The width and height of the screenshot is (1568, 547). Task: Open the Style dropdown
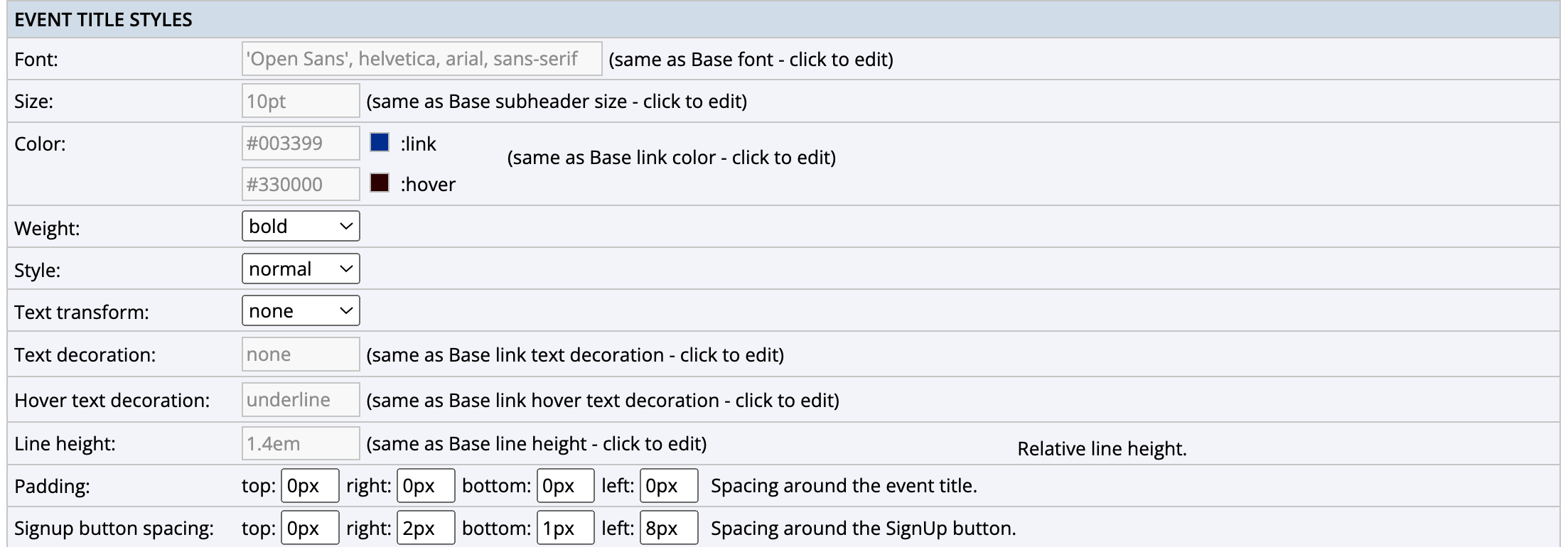(301, 269)
